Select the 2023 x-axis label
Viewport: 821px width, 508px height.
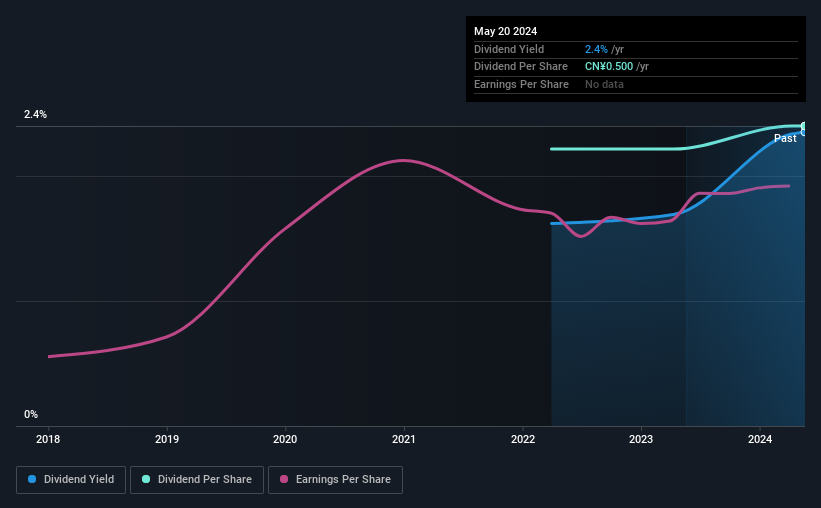click(641, 439)
